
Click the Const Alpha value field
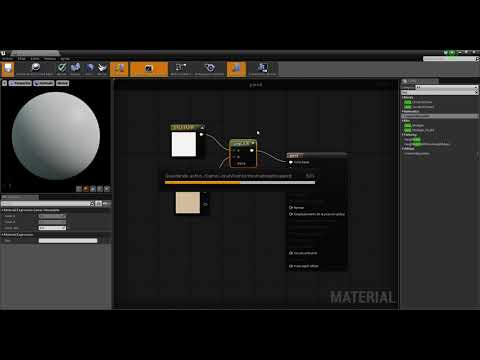[52, 228]
